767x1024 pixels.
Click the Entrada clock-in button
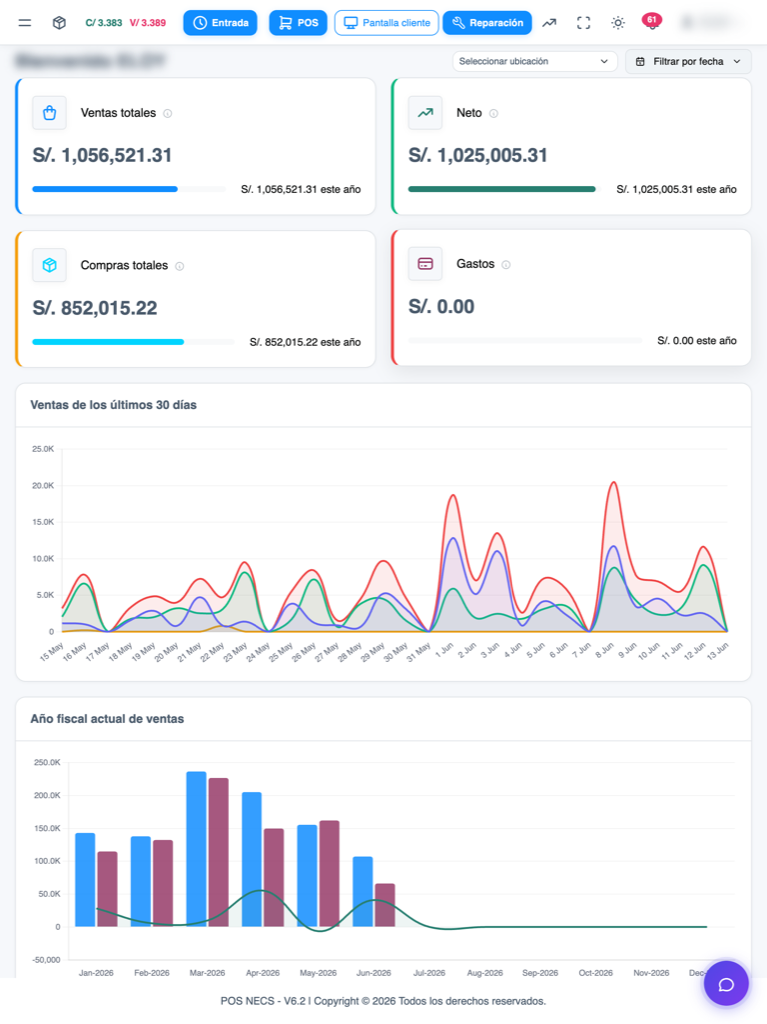pyautogui.click(x=220, y=23)
